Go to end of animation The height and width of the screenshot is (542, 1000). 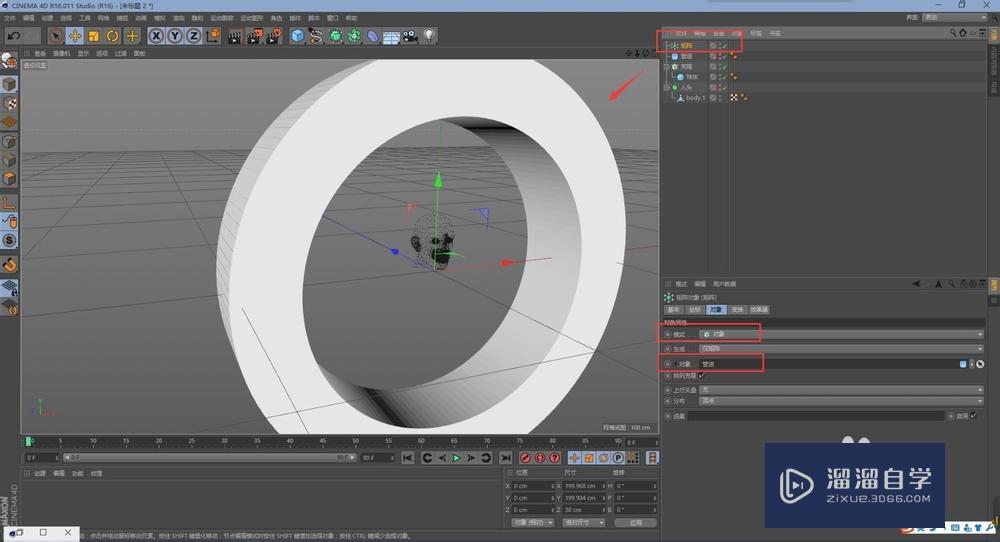[506, 458]
